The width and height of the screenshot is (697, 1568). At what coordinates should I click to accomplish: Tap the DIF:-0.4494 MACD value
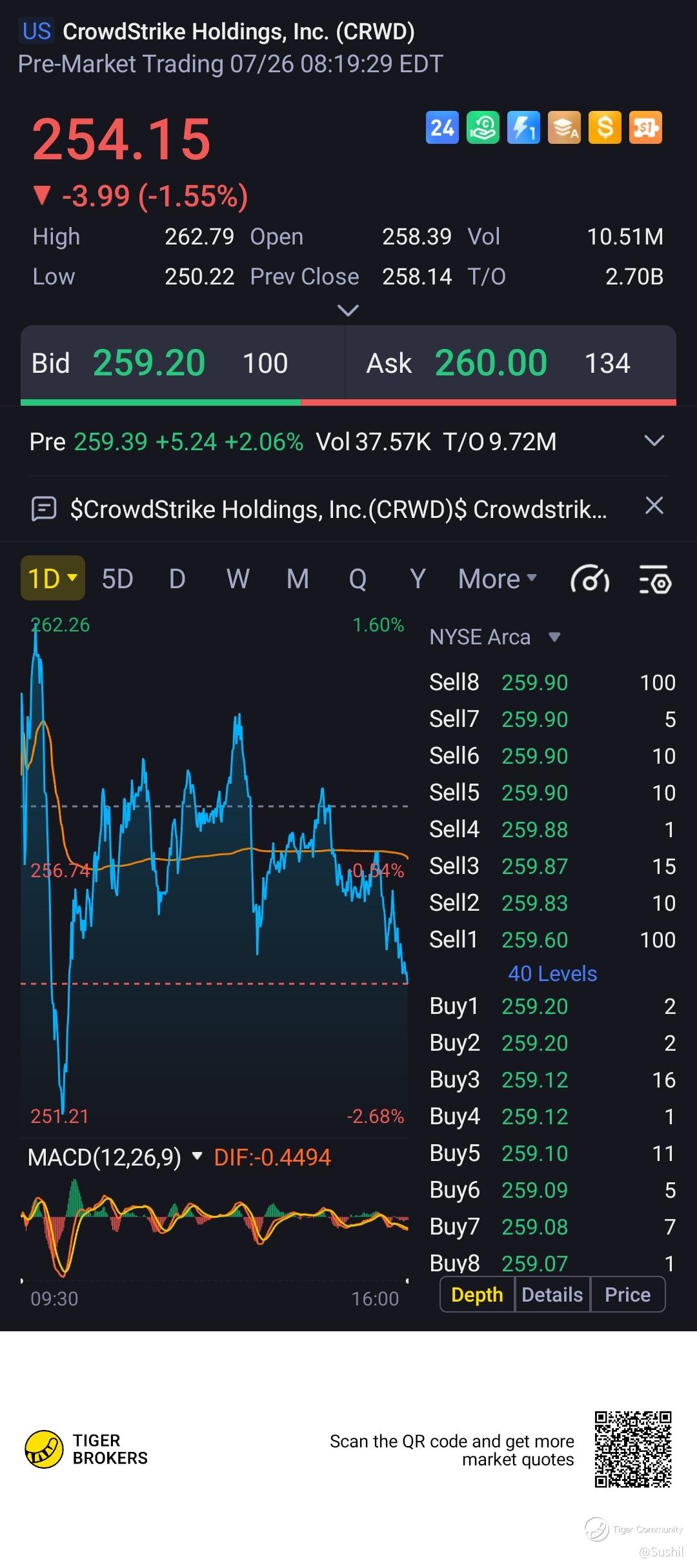click(272, 1157)
